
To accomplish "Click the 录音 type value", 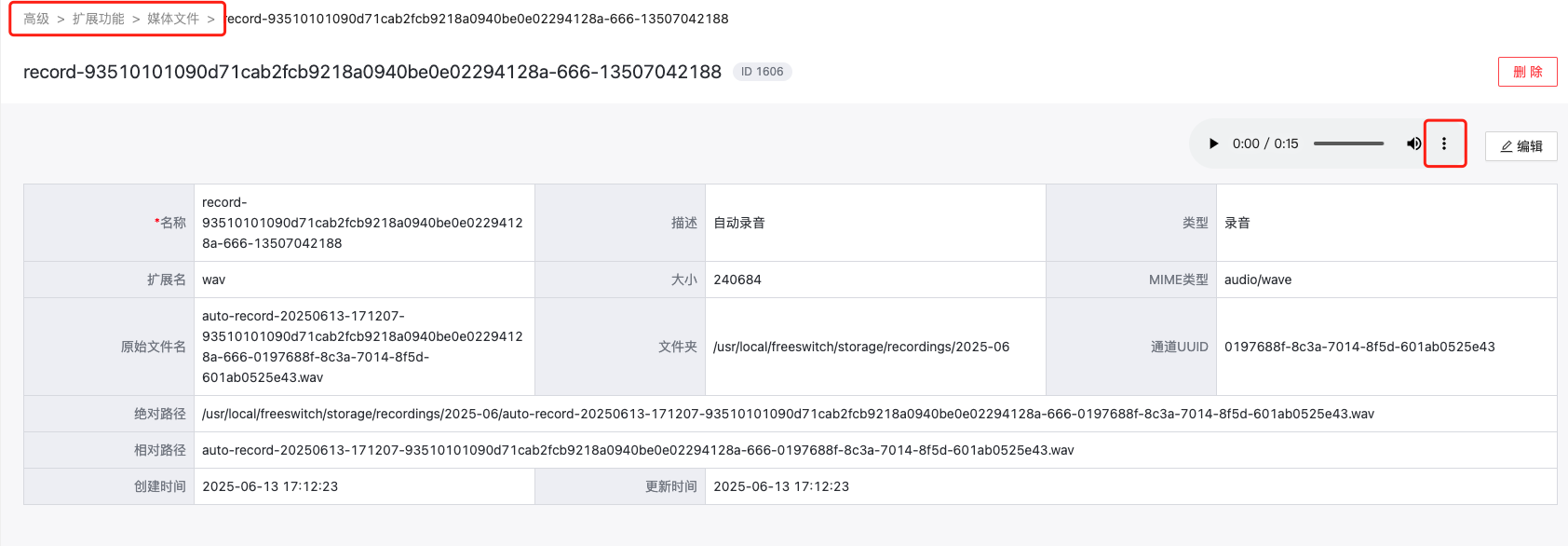I will click(1237, 223).
